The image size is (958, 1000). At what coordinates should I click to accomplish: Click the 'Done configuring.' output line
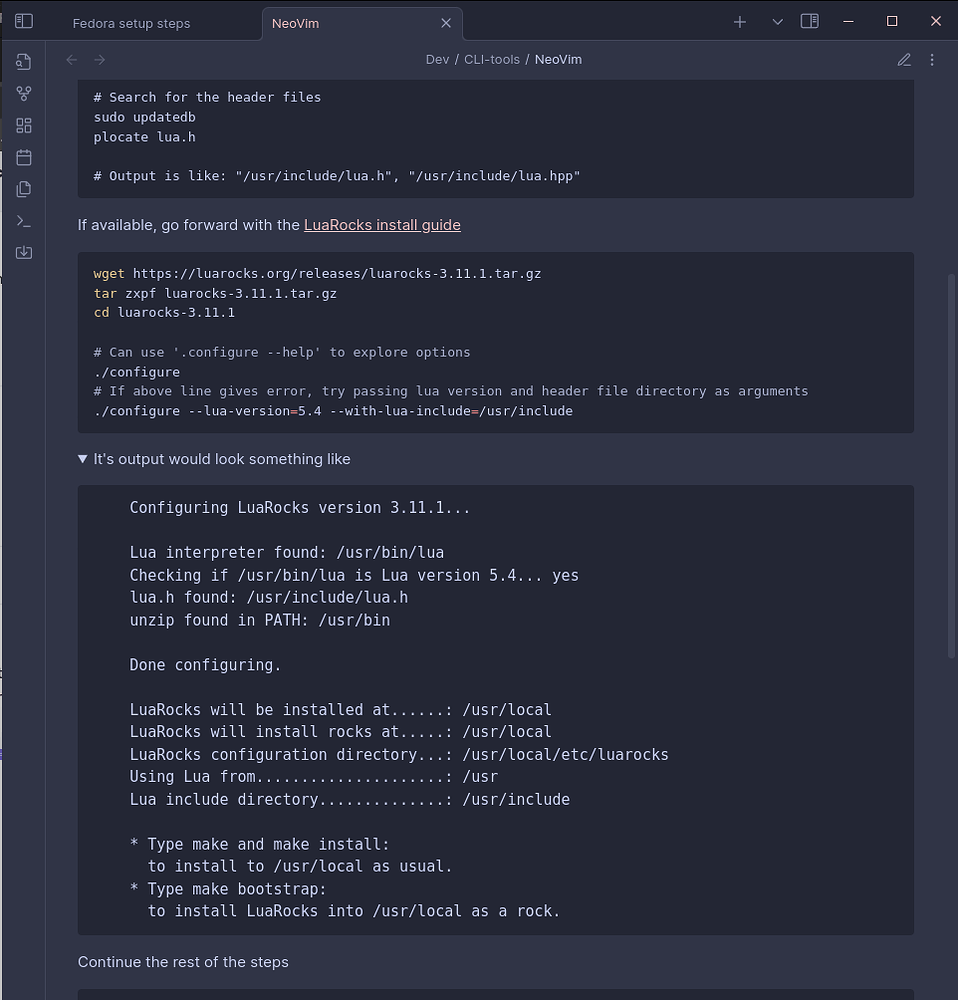click(x=205, y=665)
